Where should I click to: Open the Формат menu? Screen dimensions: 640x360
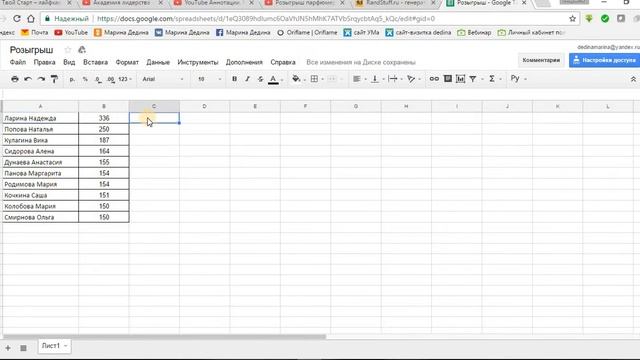click(x=127, y=62)
